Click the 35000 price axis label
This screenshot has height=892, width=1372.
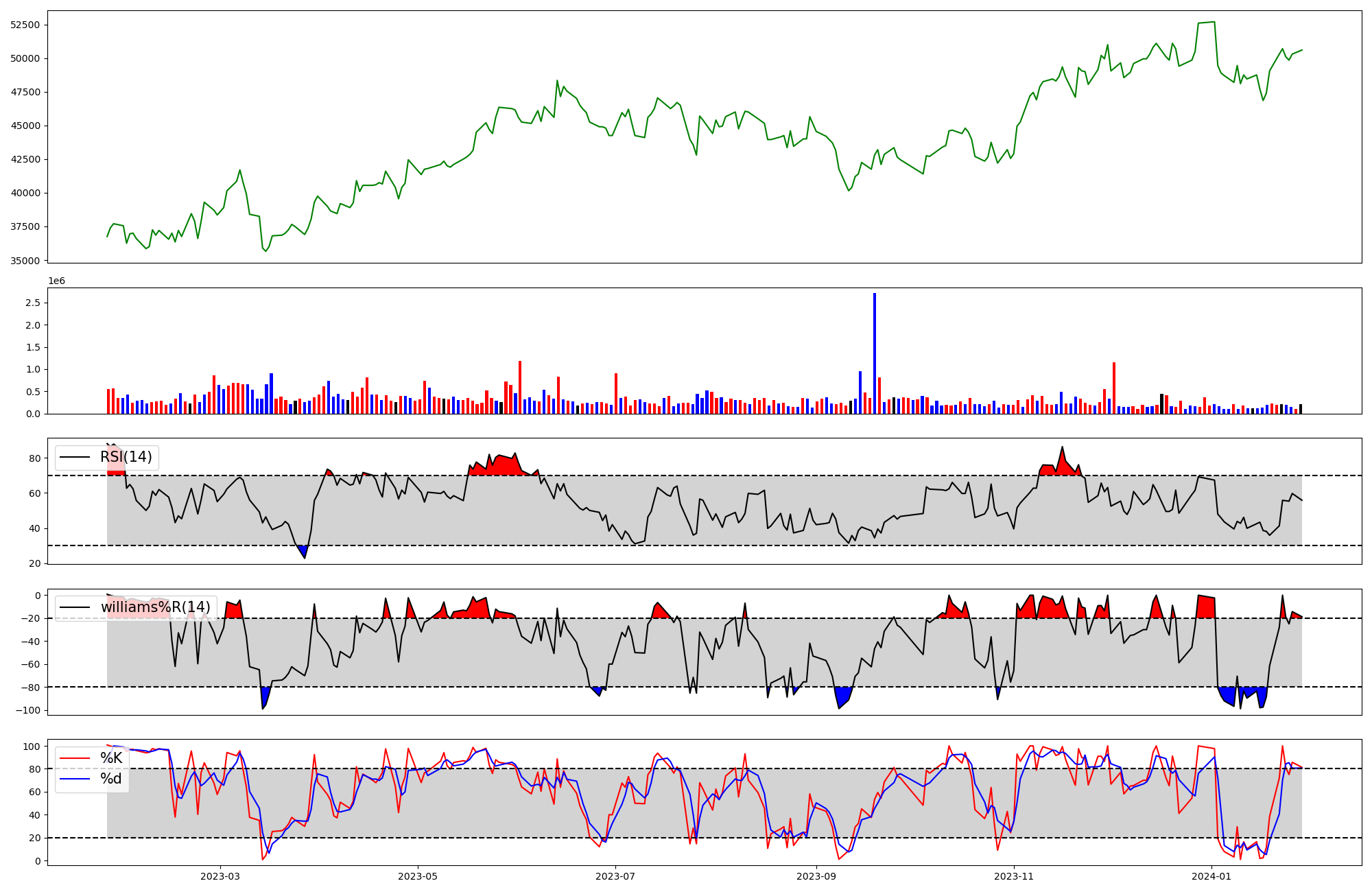point(25,261)
